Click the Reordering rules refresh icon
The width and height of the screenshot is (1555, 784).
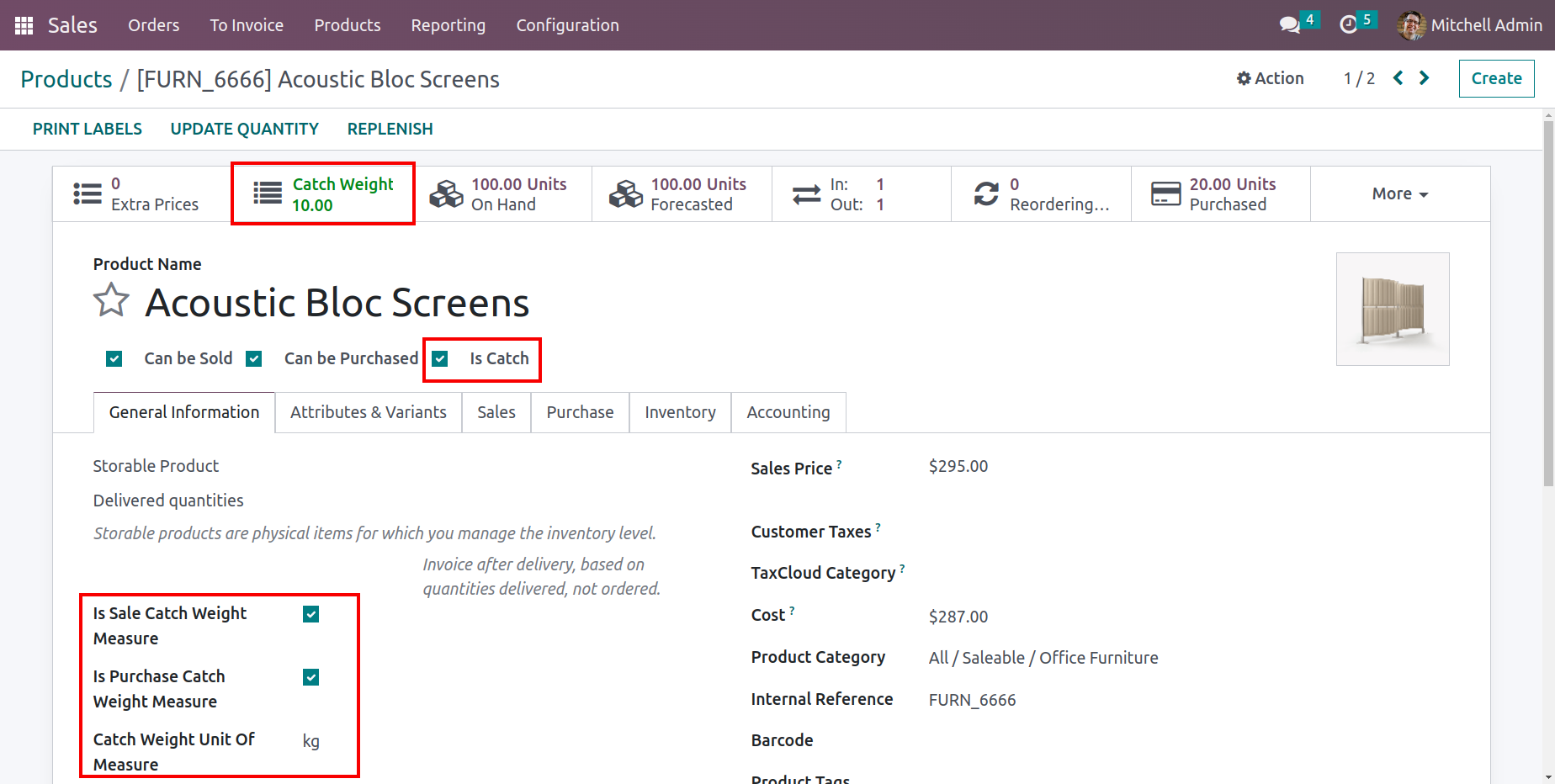[986, 193]
